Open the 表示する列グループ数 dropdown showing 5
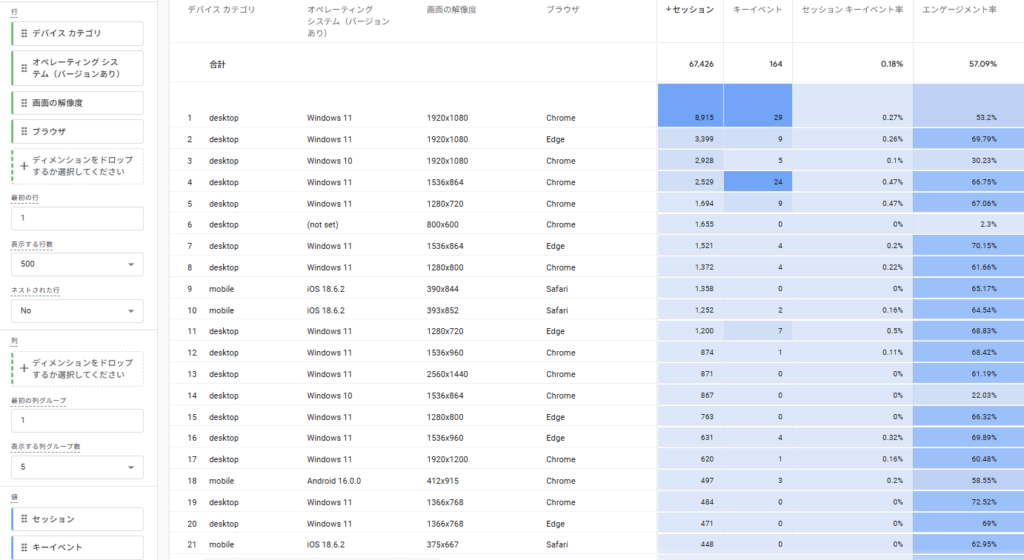 [77, 467]
